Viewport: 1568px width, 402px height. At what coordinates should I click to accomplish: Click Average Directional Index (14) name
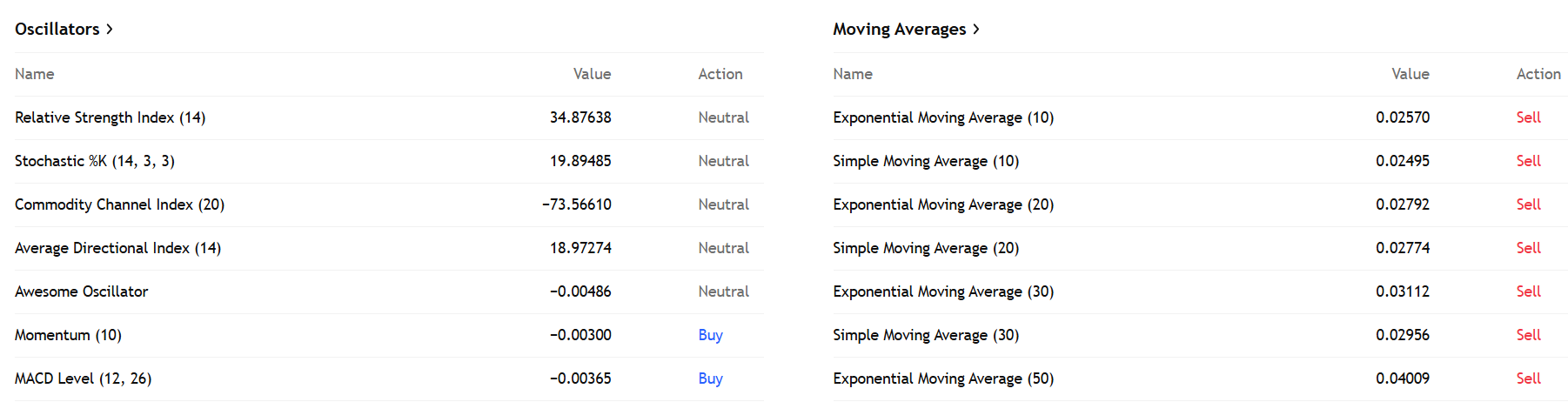(117, 248)
